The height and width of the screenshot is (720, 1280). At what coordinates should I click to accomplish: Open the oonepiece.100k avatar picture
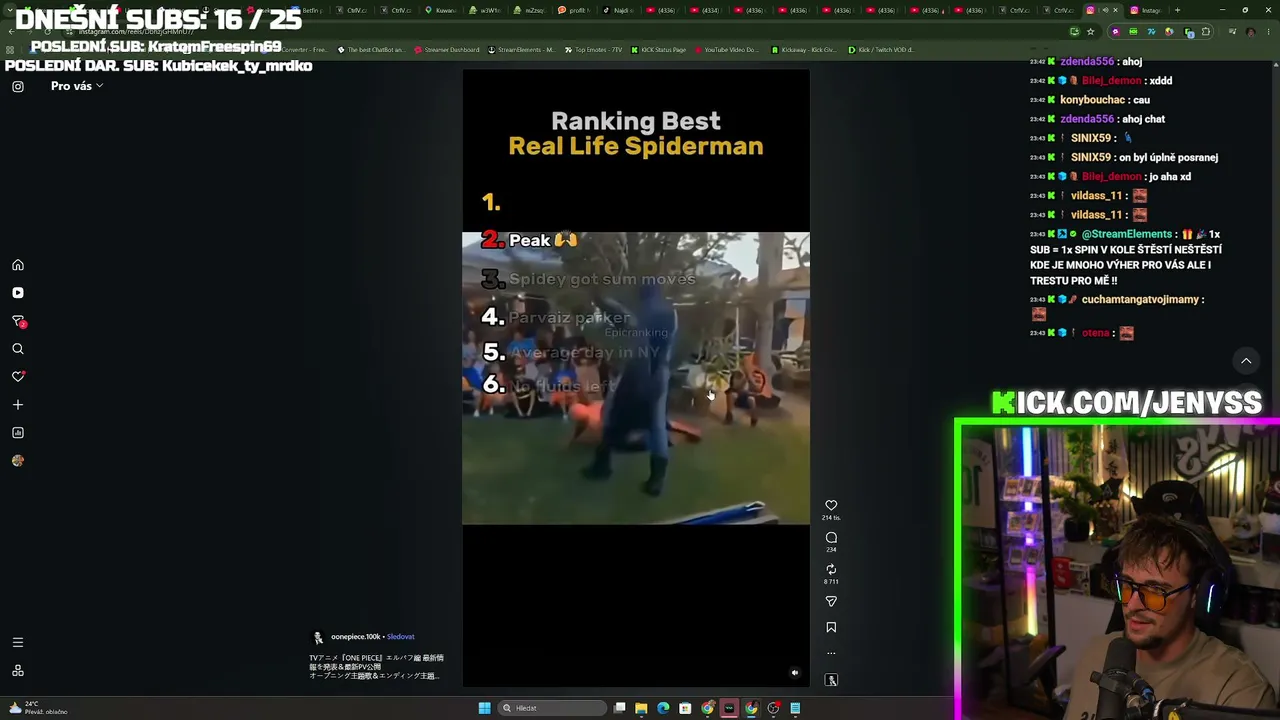tap(318, 637)
